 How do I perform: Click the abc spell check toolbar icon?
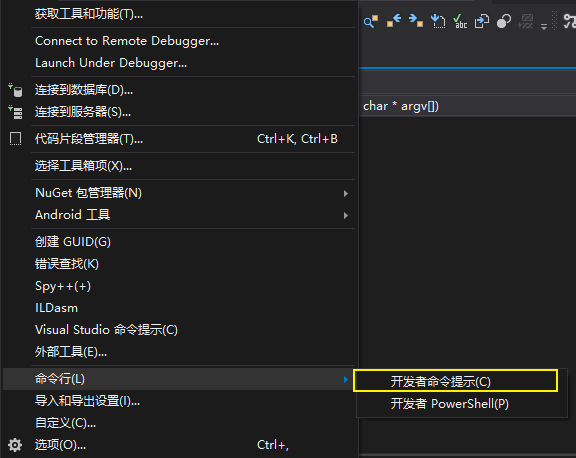[x=460, y=21]
